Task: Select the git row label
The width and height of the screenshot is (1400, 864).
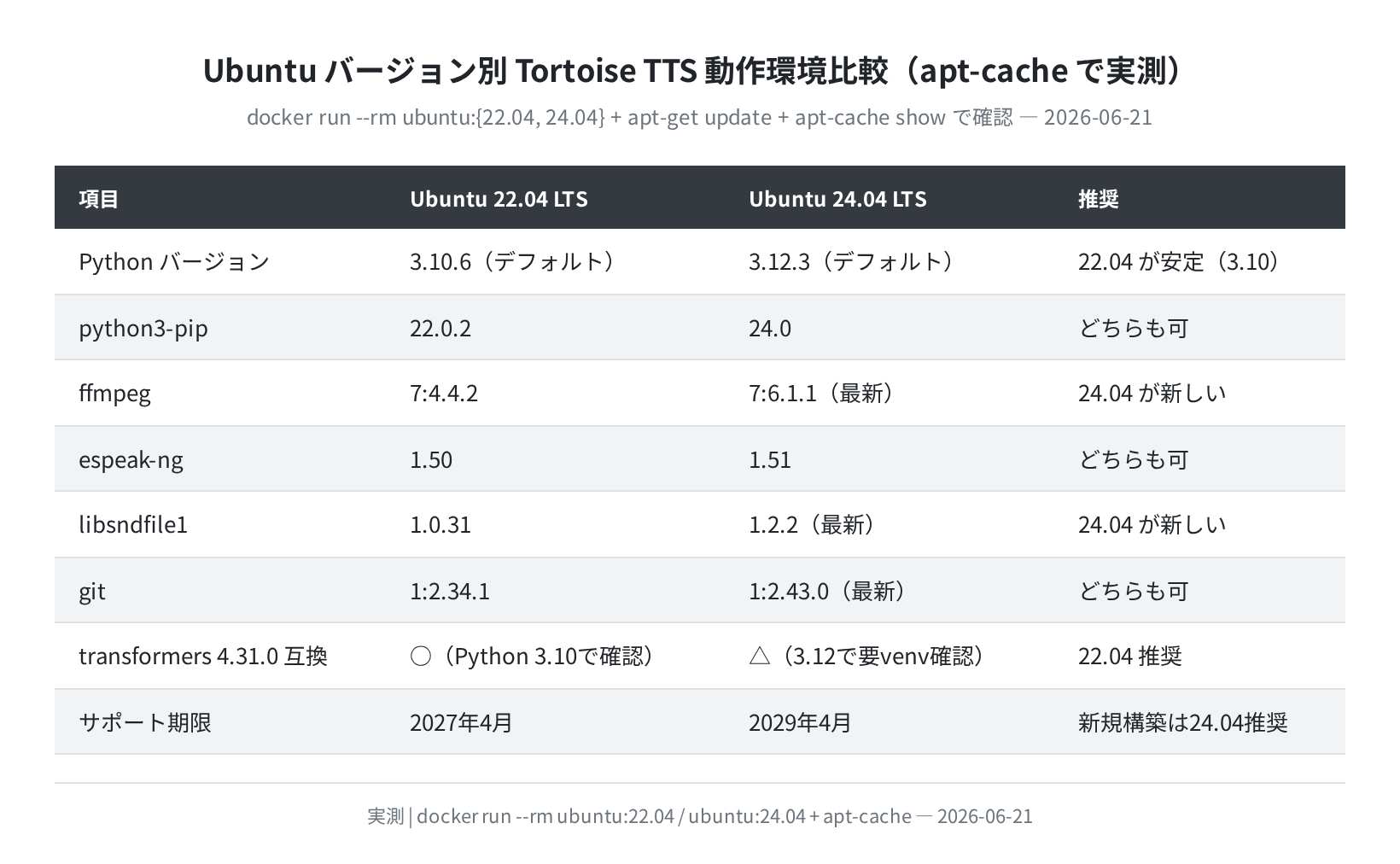Action: point(92,591)
